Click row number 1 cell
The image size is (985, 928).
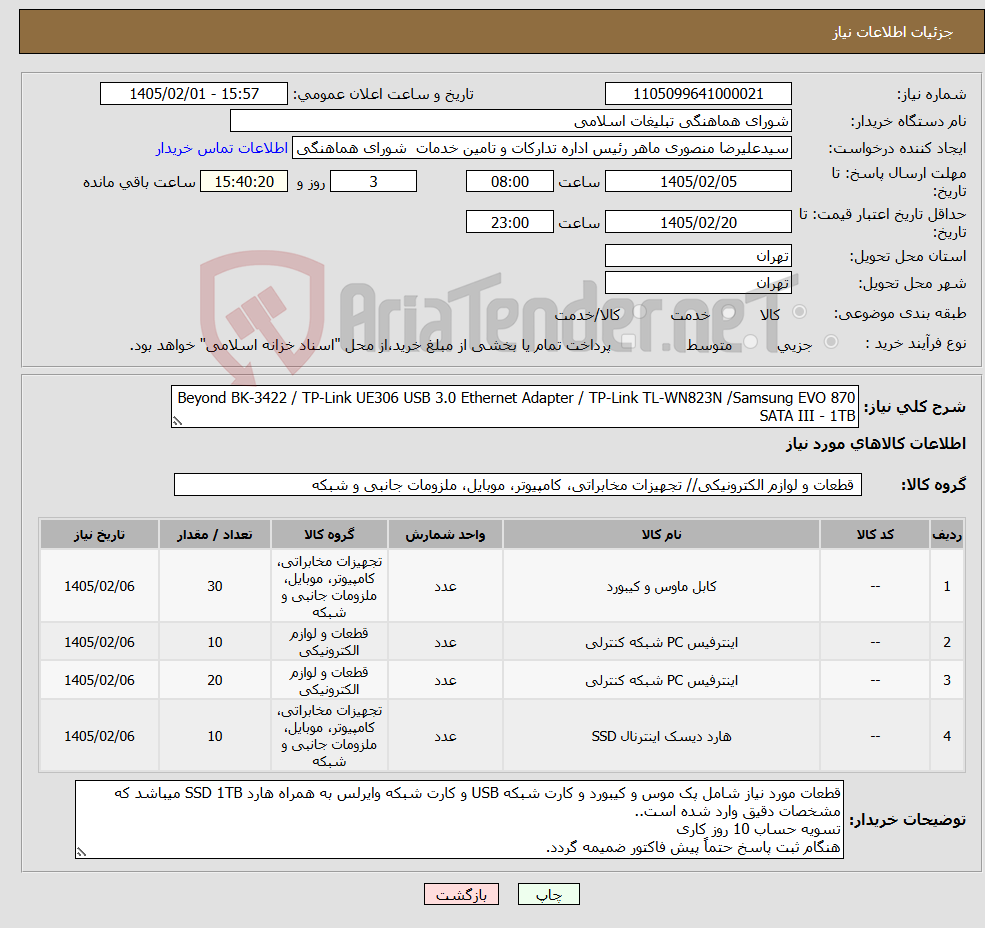point(947,586)
